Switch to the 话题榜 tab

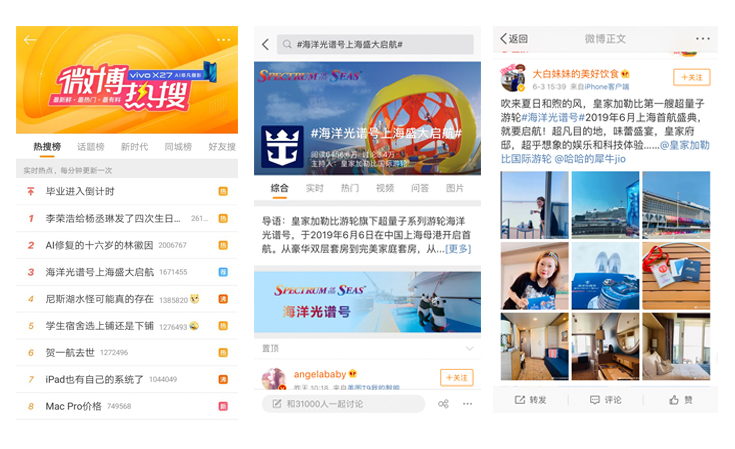pyautogui.click(x=90, y=147)
